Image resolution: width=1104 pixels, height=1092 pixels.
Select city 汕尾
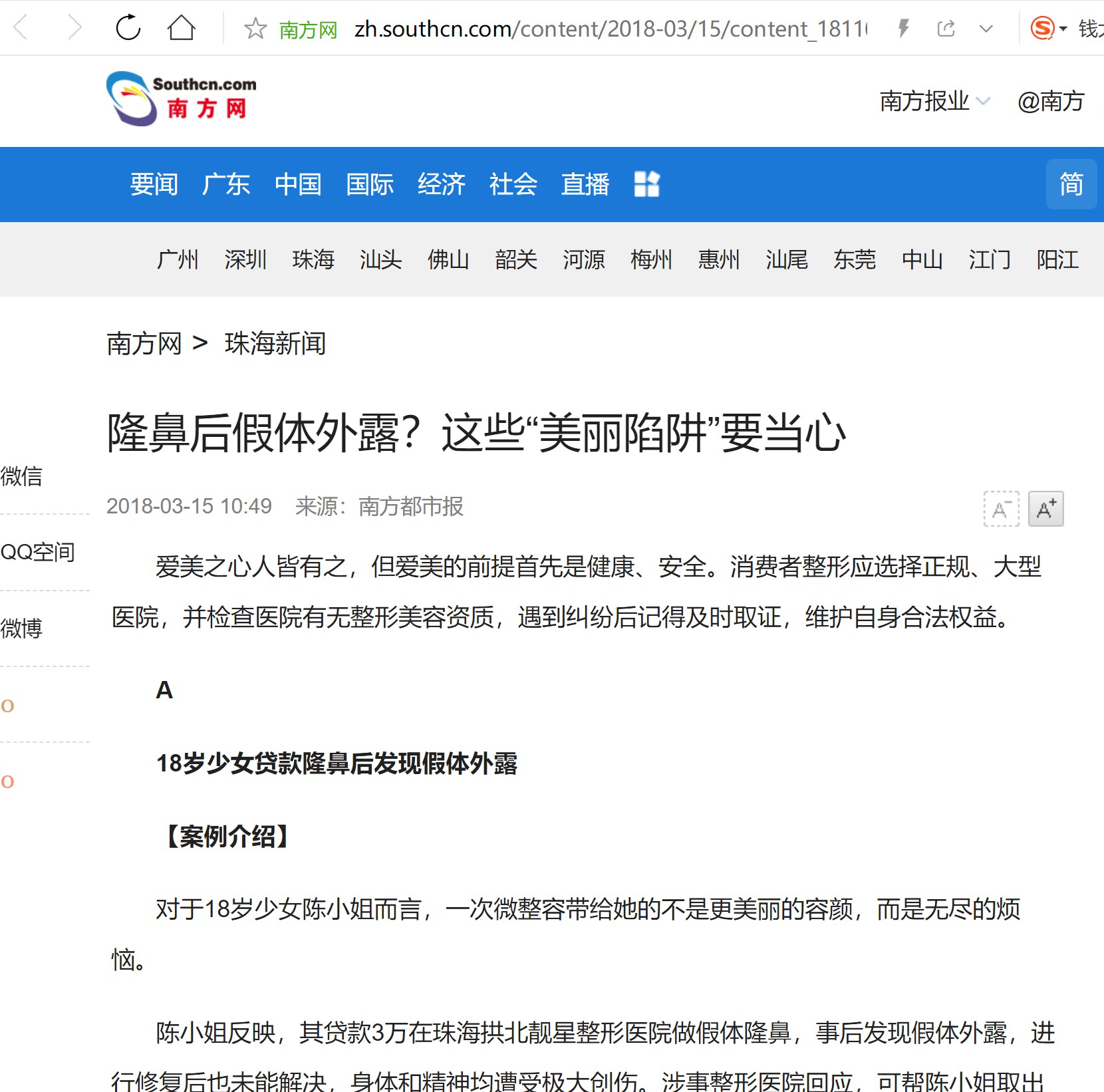click(x=787, y=259)
